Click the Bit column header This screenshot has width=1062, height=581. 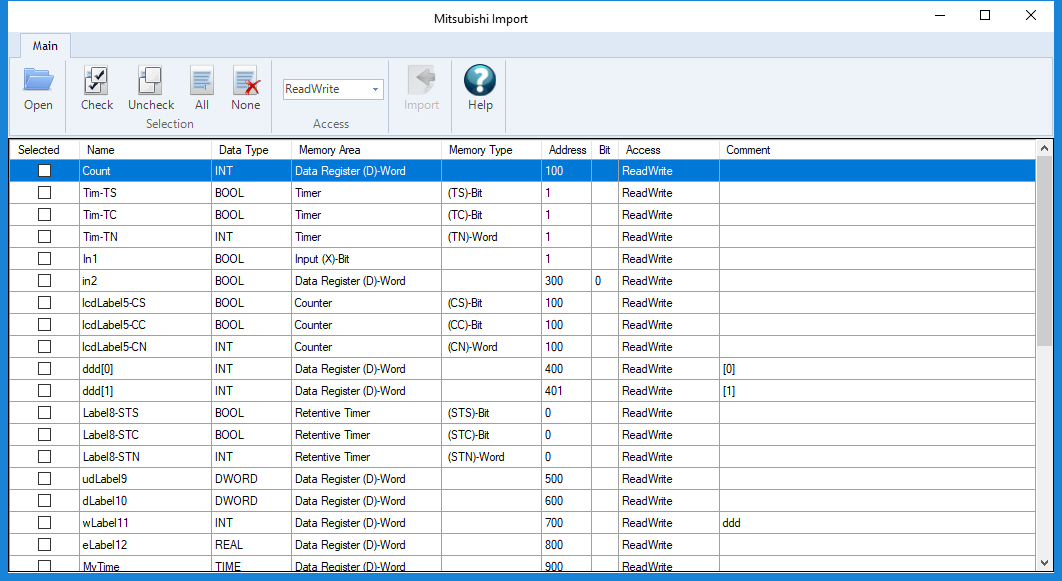[x=605, y=150]
